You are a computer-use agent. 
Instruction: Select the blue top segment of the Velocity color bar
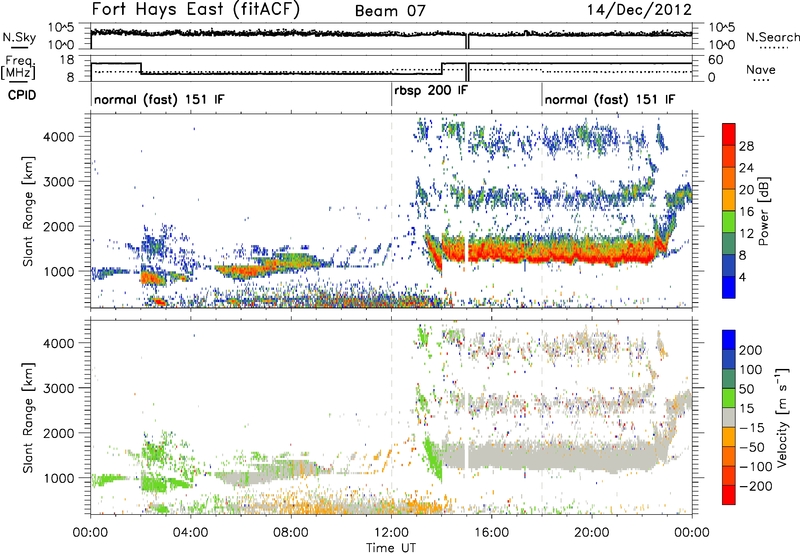729,340
